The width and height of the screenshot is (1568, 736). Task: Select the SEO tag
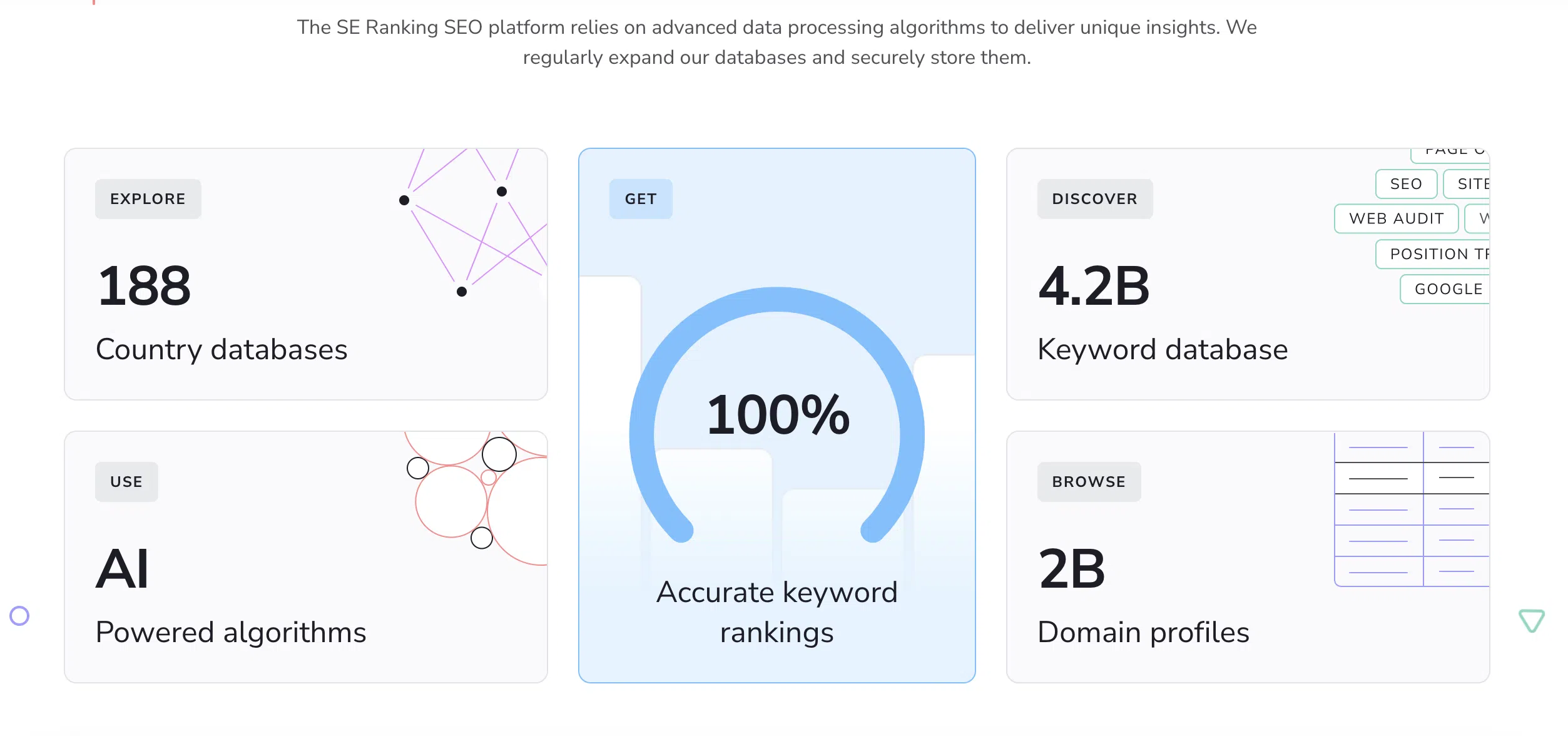tap(1405, 184)
